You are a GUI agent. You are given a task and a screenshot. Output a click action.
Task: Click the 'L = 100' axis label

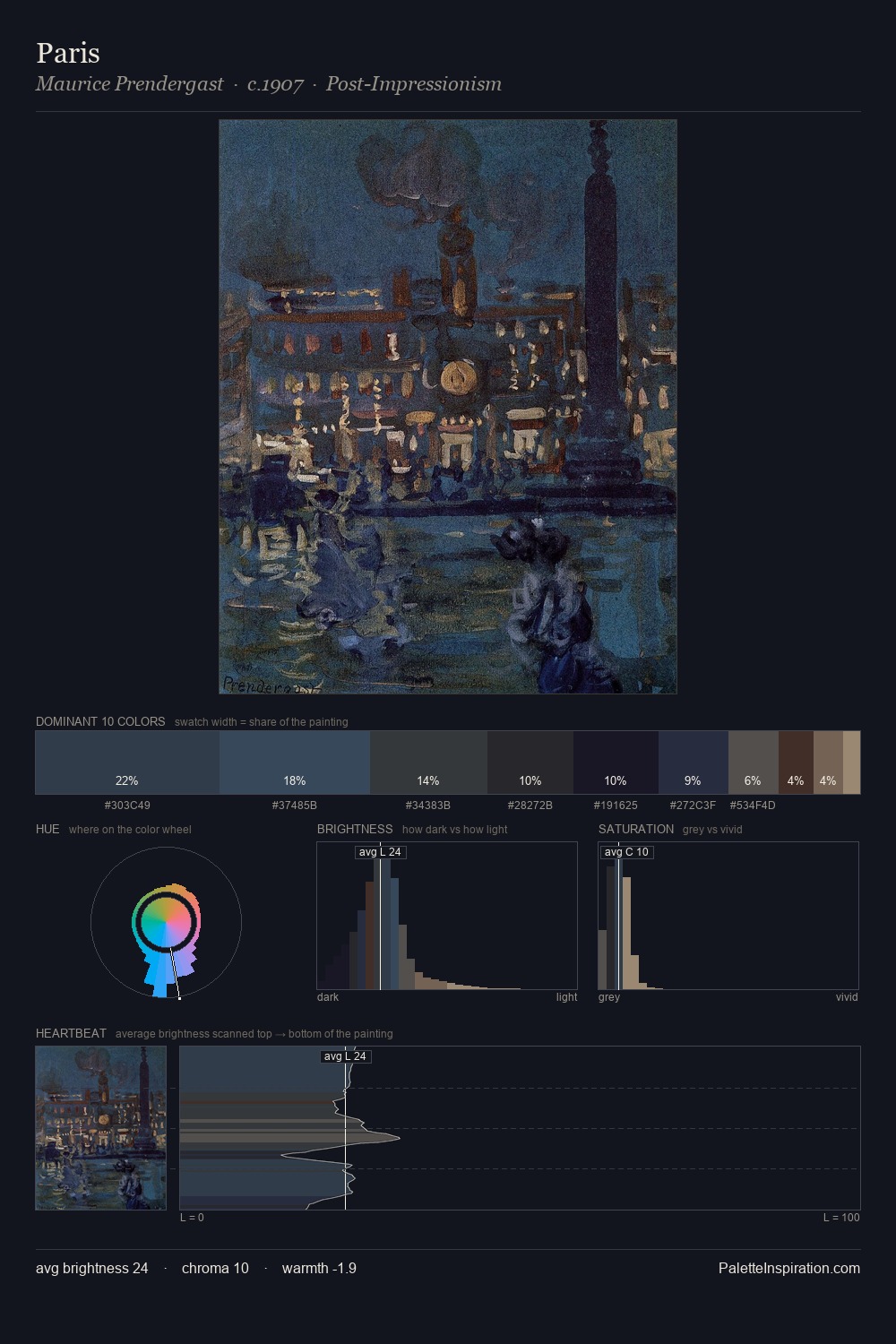841,1218
